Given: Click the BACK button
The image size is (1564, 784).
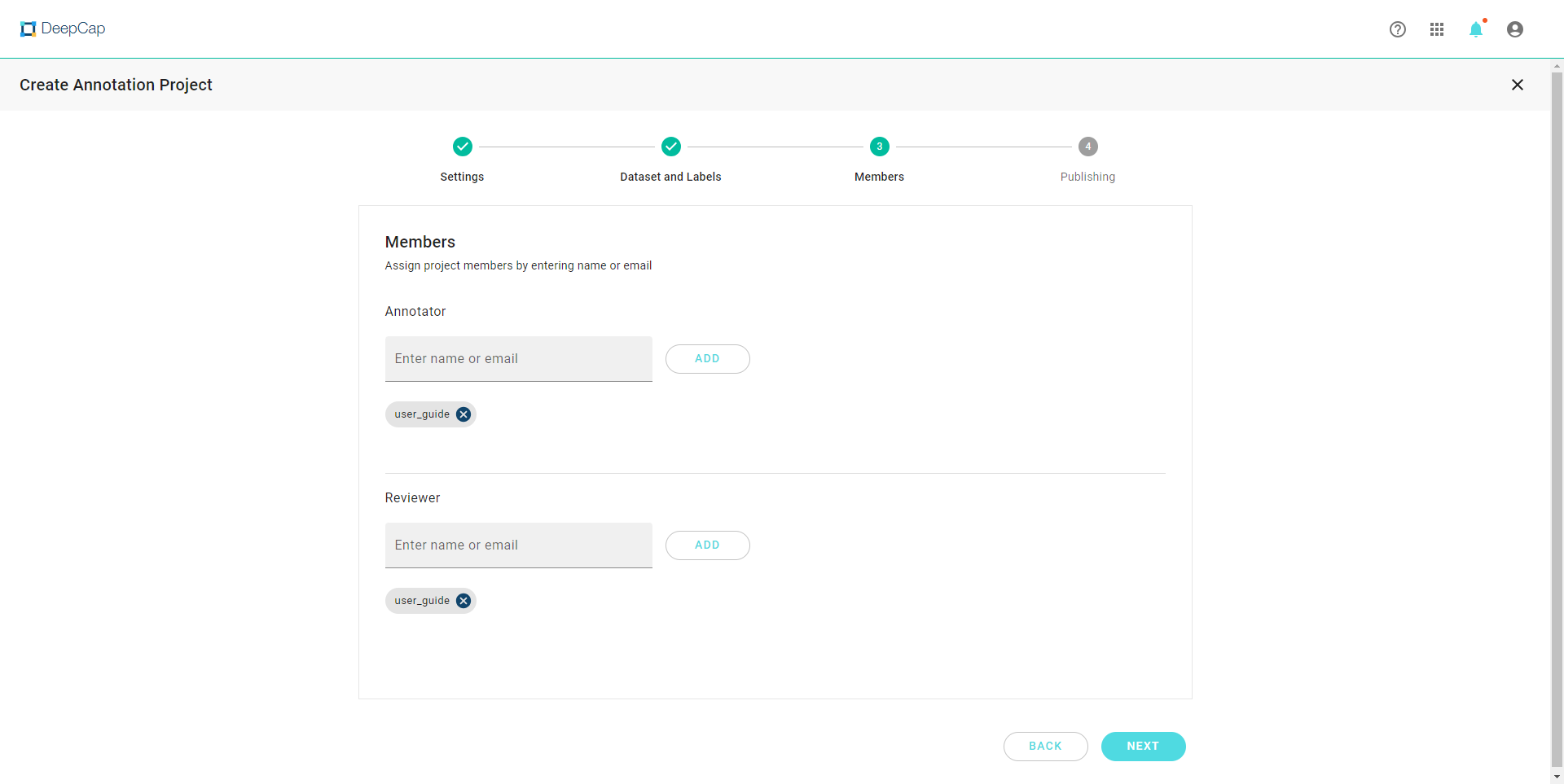Looking at the screenshot, I should coord(1046,747).
